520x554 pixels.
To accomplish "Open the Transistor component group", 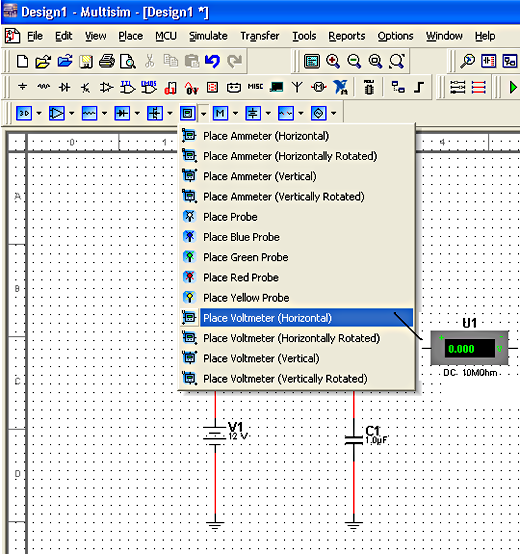I will (x=85, y=87).
